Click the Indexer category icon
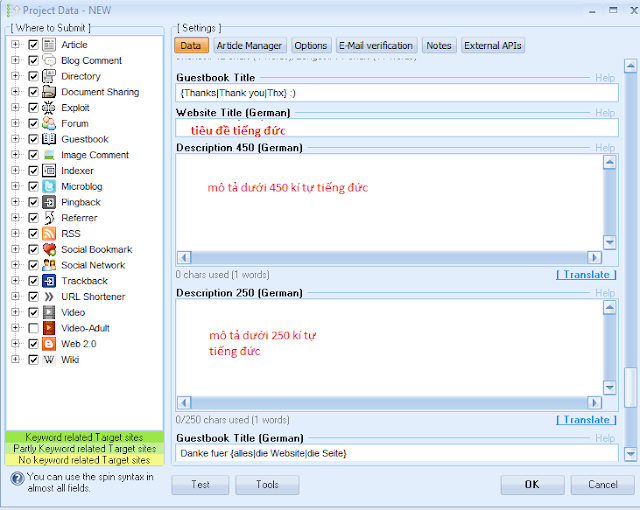 click(x=49, y=171)
